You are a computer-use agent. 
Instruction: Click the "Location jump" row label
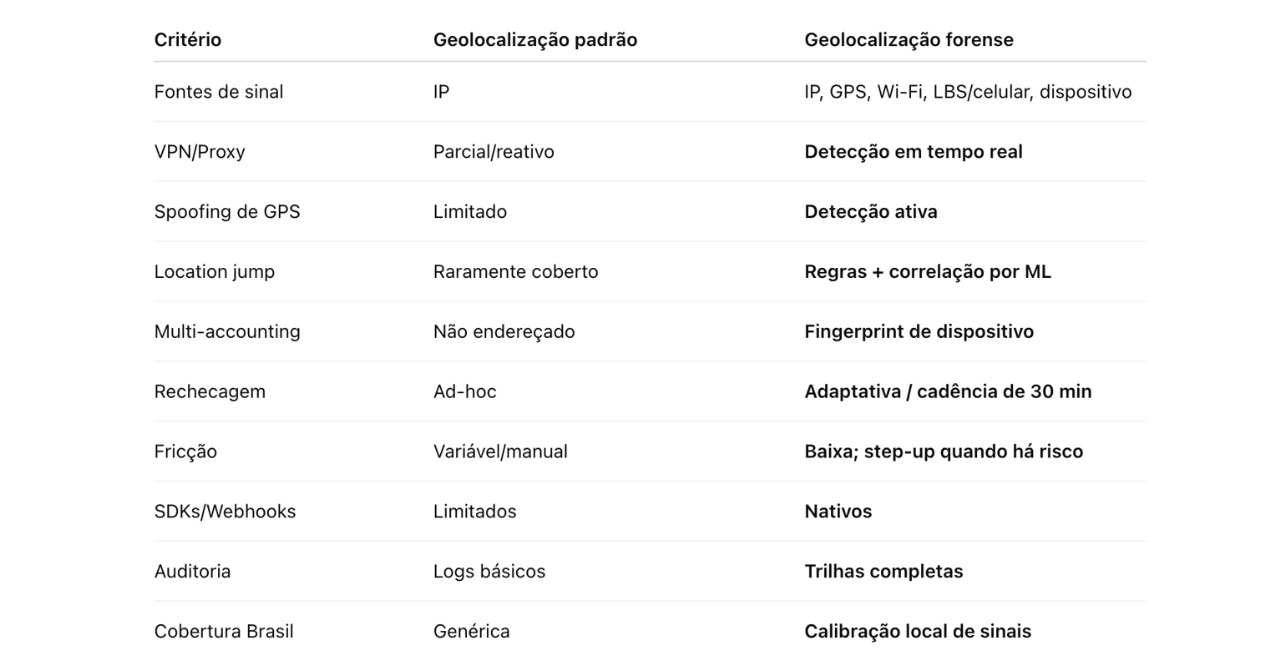(x=214, y=272)
